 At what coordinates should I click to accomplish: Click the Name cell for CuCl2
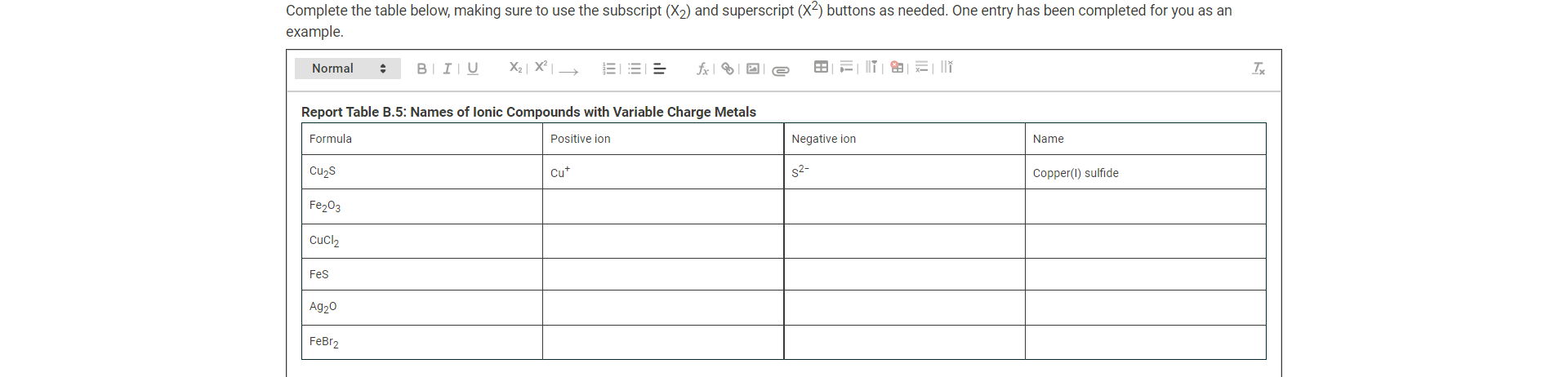[x=1146, y=242]
